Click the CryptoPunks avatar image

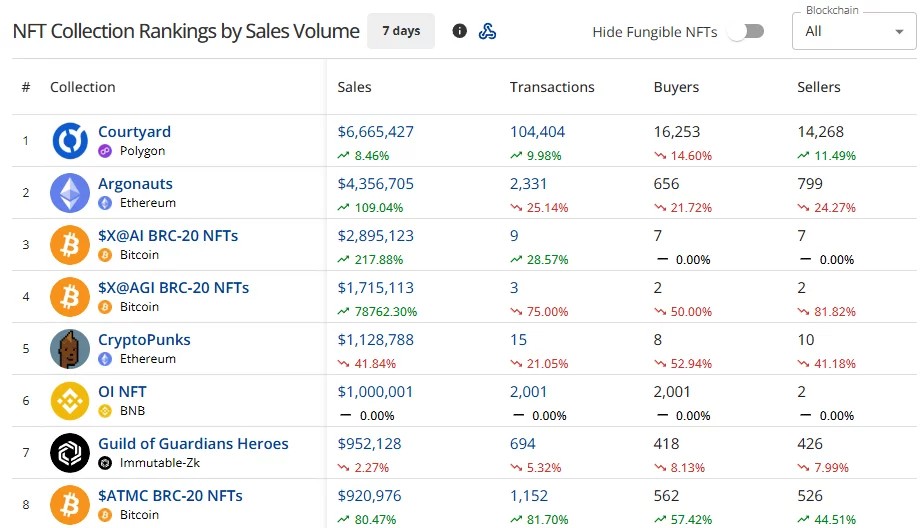70,348
